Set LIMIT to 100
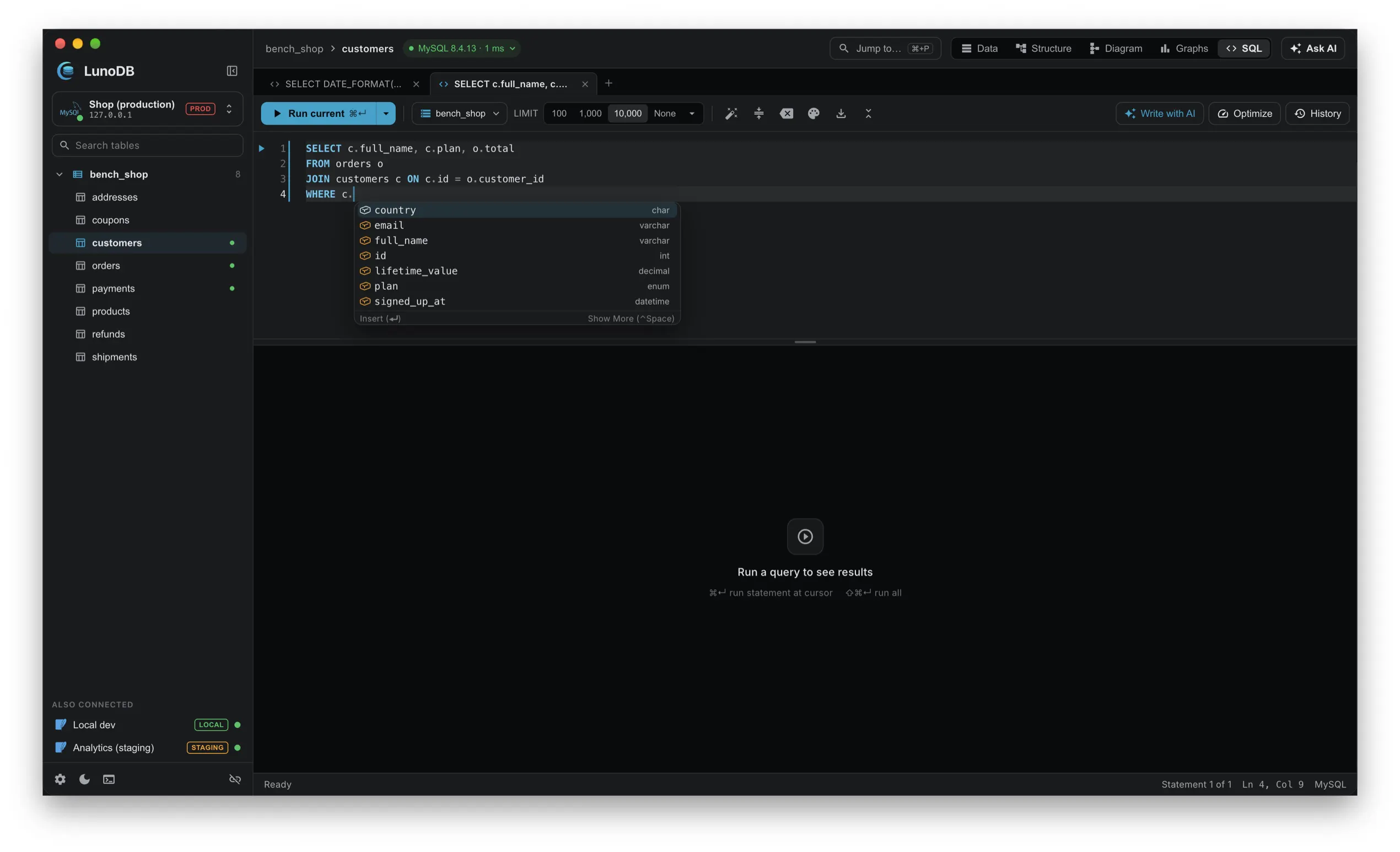Image resolution: width=1400 pixels, height=852 pixels. coord(558,114)
